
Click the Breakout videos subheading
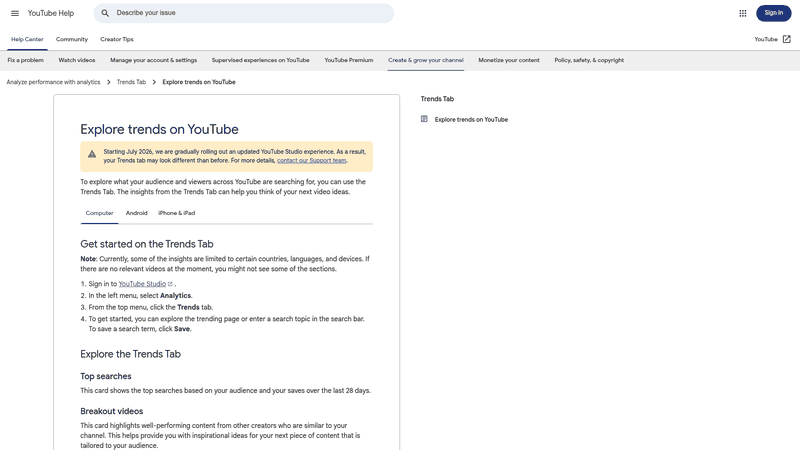tap(112, 411)
